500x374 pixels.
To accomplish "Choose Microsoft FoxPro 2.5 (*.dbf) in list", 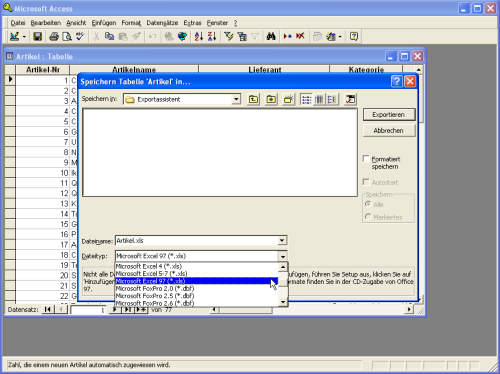I will pos(197,296).
